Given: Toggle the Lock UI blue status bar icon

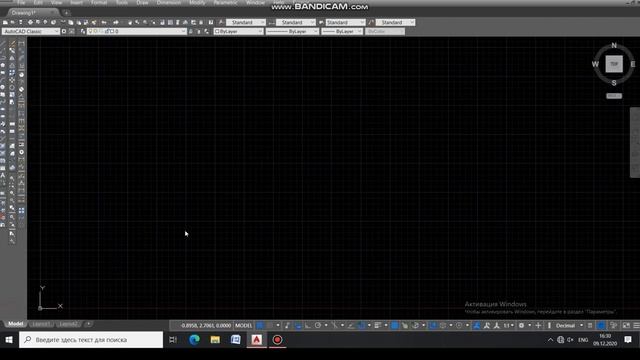Looking at the screenshot, I should 601,325.
